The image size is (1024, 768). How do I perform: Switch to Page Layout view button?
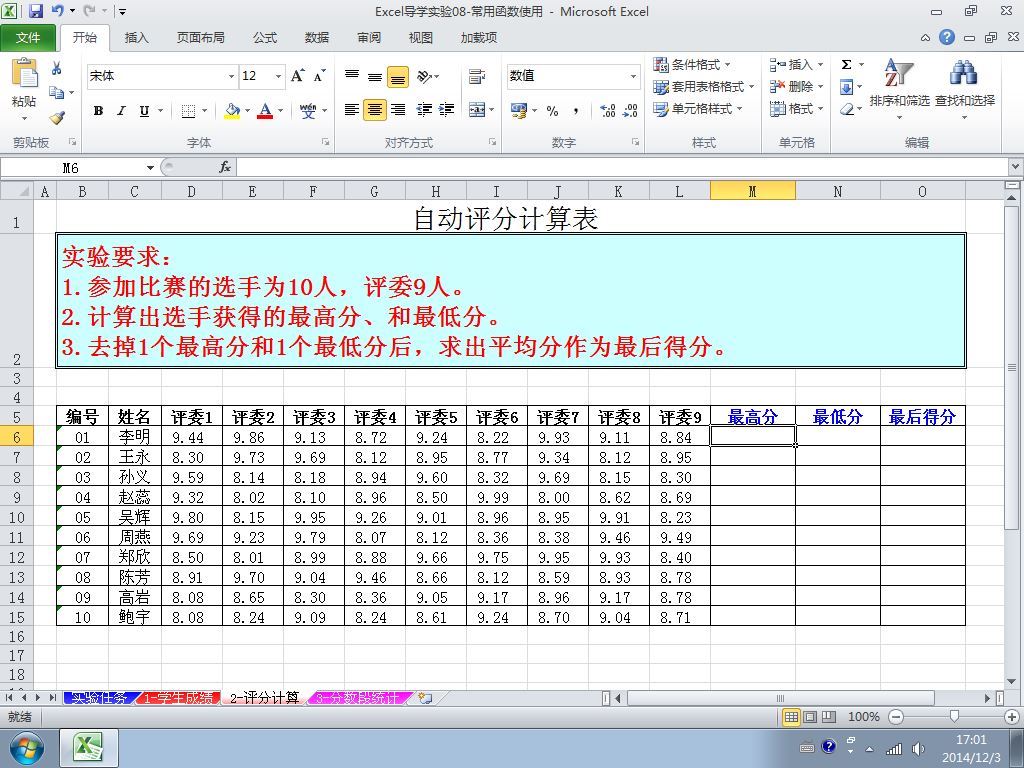(810, 717)
